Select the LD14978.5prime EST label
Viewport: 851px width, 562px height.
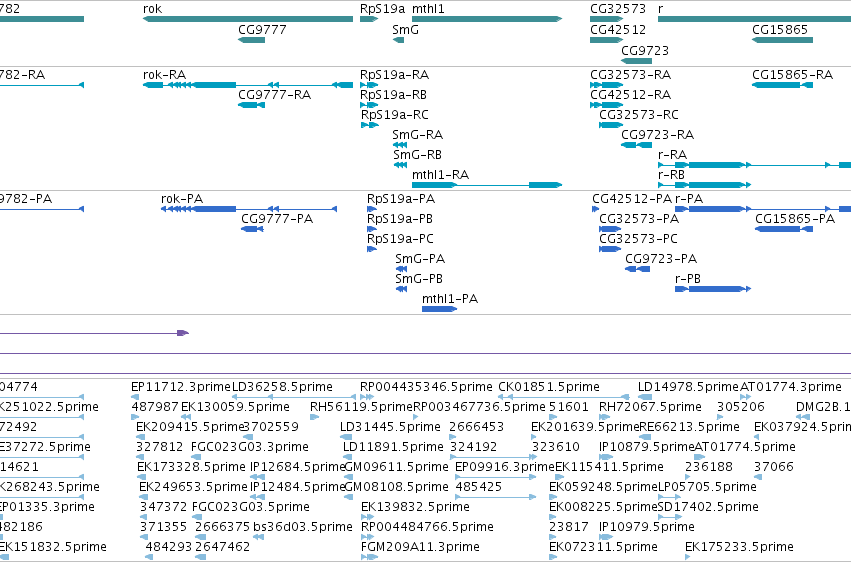[x=688, y=387]
